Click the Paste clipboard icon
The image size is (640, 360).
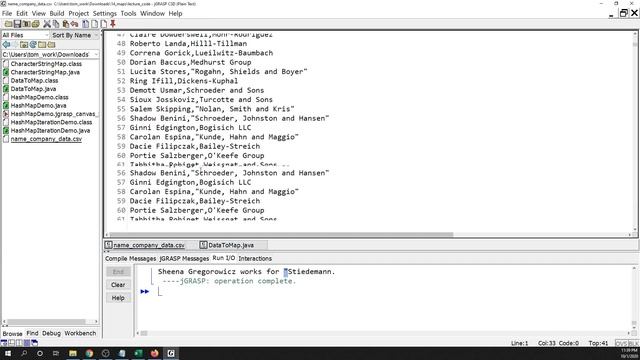pyautogui.click(x=65, y=24)
